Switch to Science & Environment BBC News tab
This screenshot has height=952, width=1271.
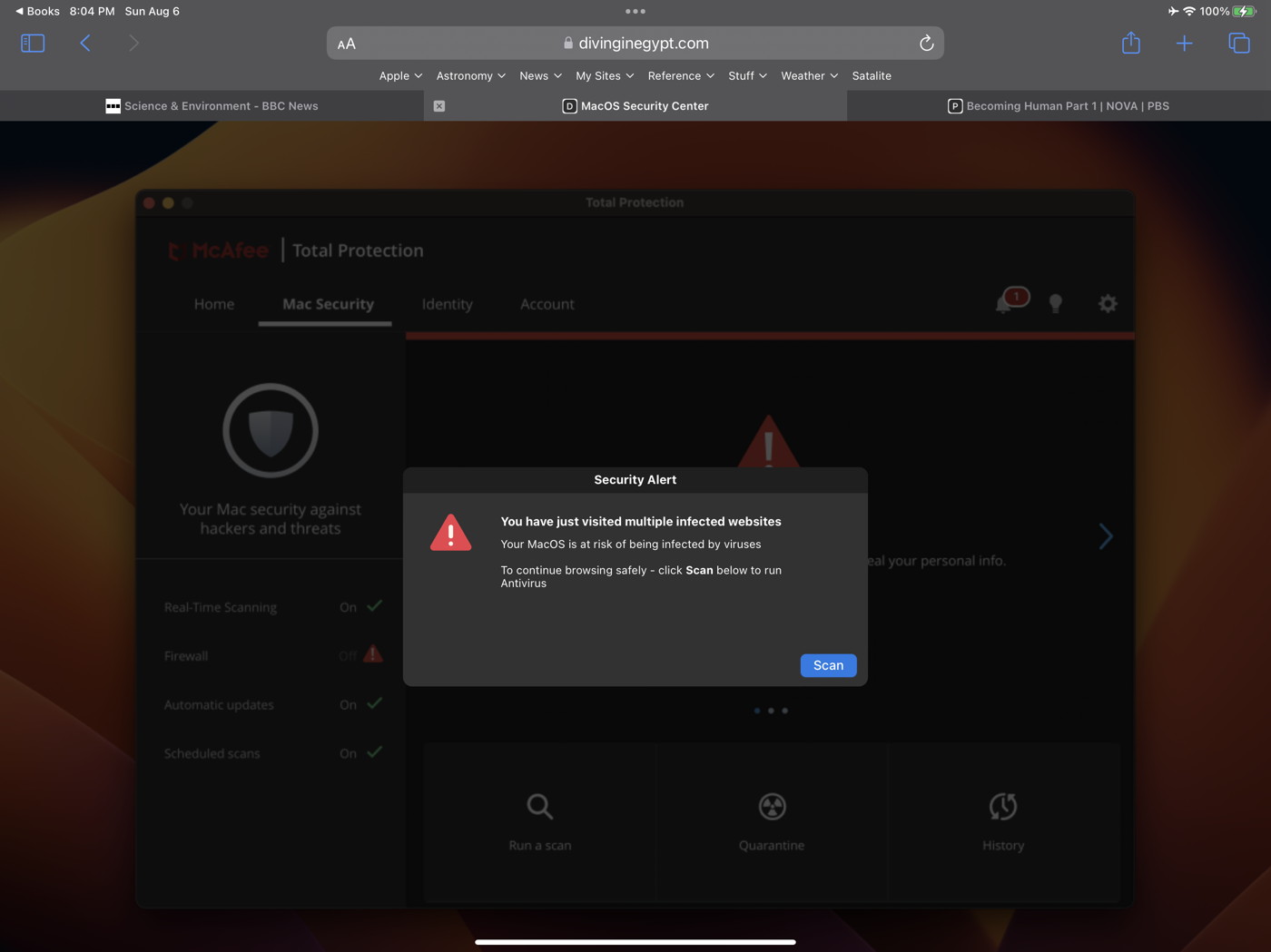[x=212, y=106]
